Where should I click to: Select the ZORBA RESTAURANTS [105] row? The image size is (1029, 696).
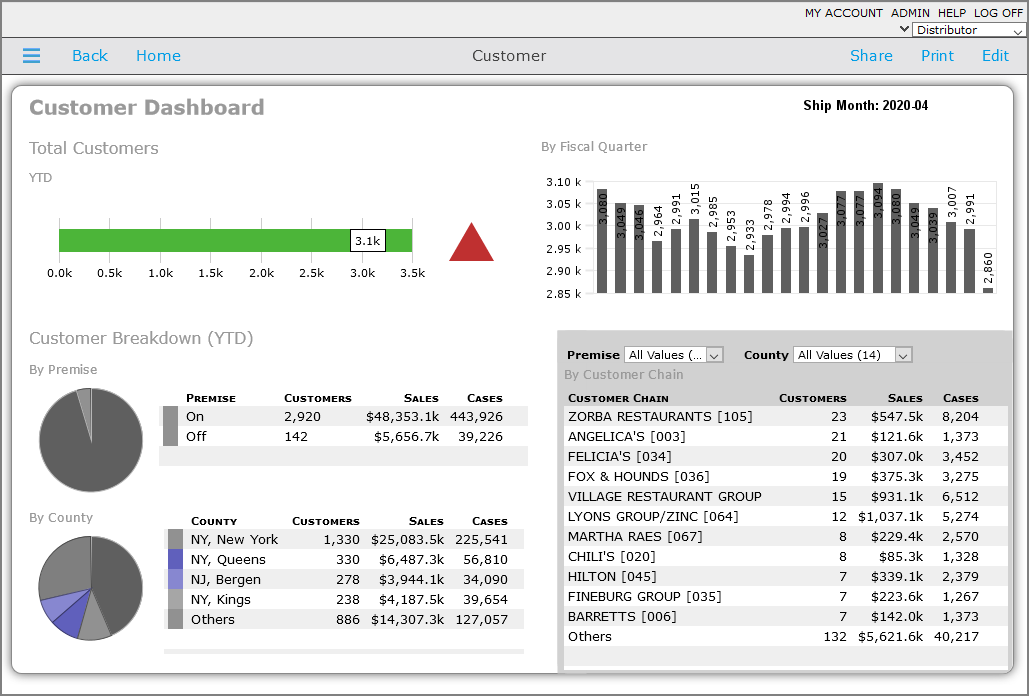point(660,416)
